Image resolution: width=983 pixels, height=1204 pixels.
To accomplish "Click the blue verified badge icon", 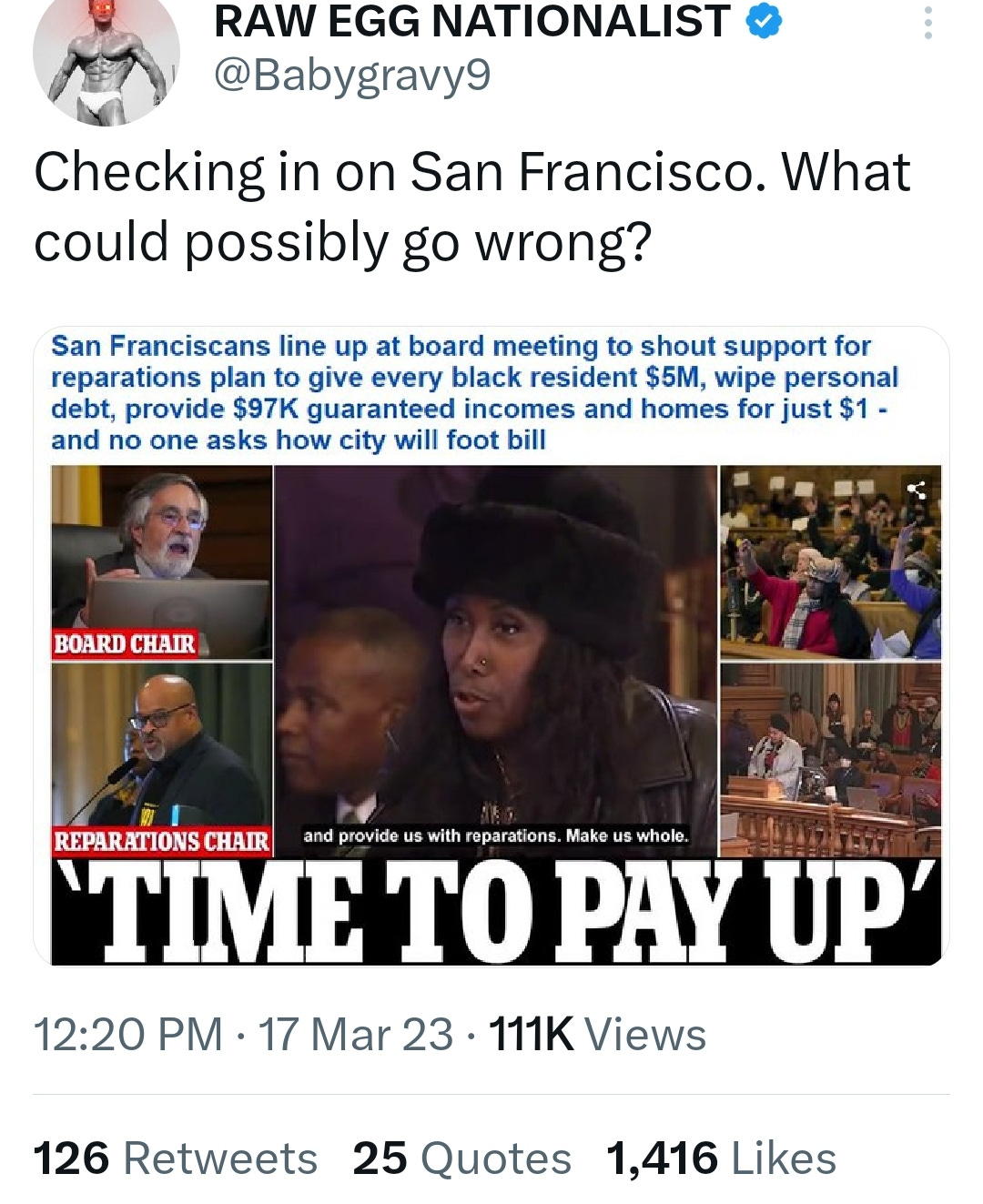I will (764, 22).
